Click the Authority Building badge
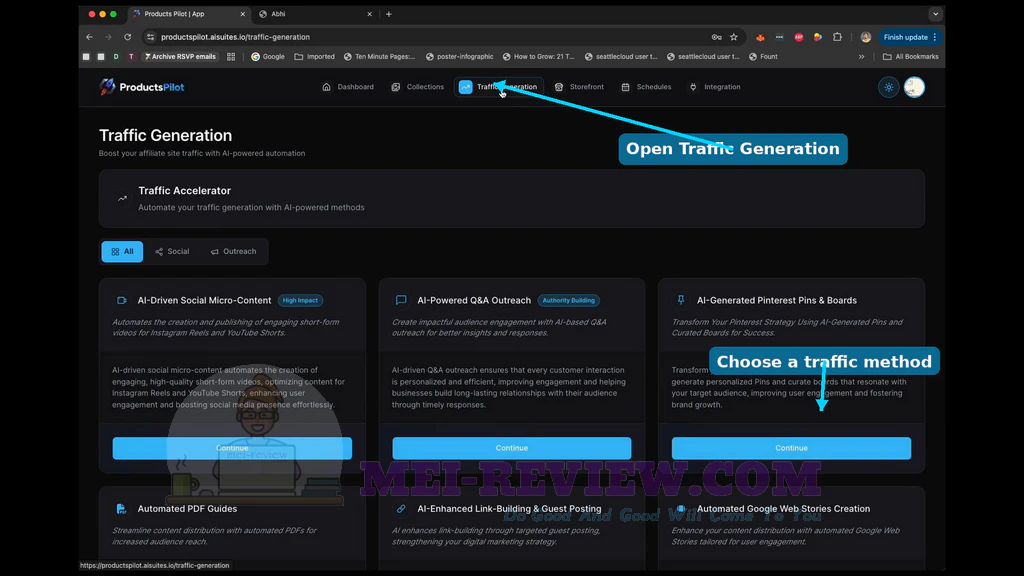This screenshot has width=1024, height=576. pos(569,300)
